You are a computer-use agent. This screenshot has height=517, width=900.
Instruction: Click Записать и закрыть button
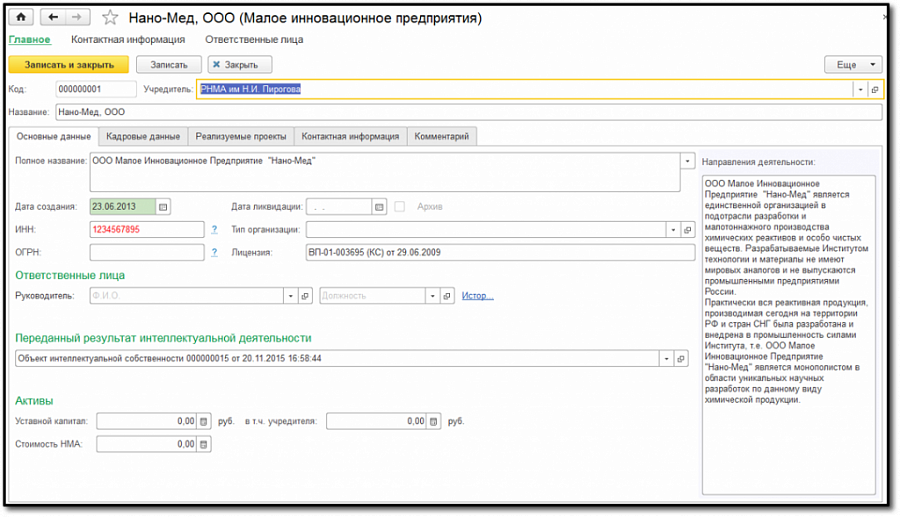click(69, 65)
